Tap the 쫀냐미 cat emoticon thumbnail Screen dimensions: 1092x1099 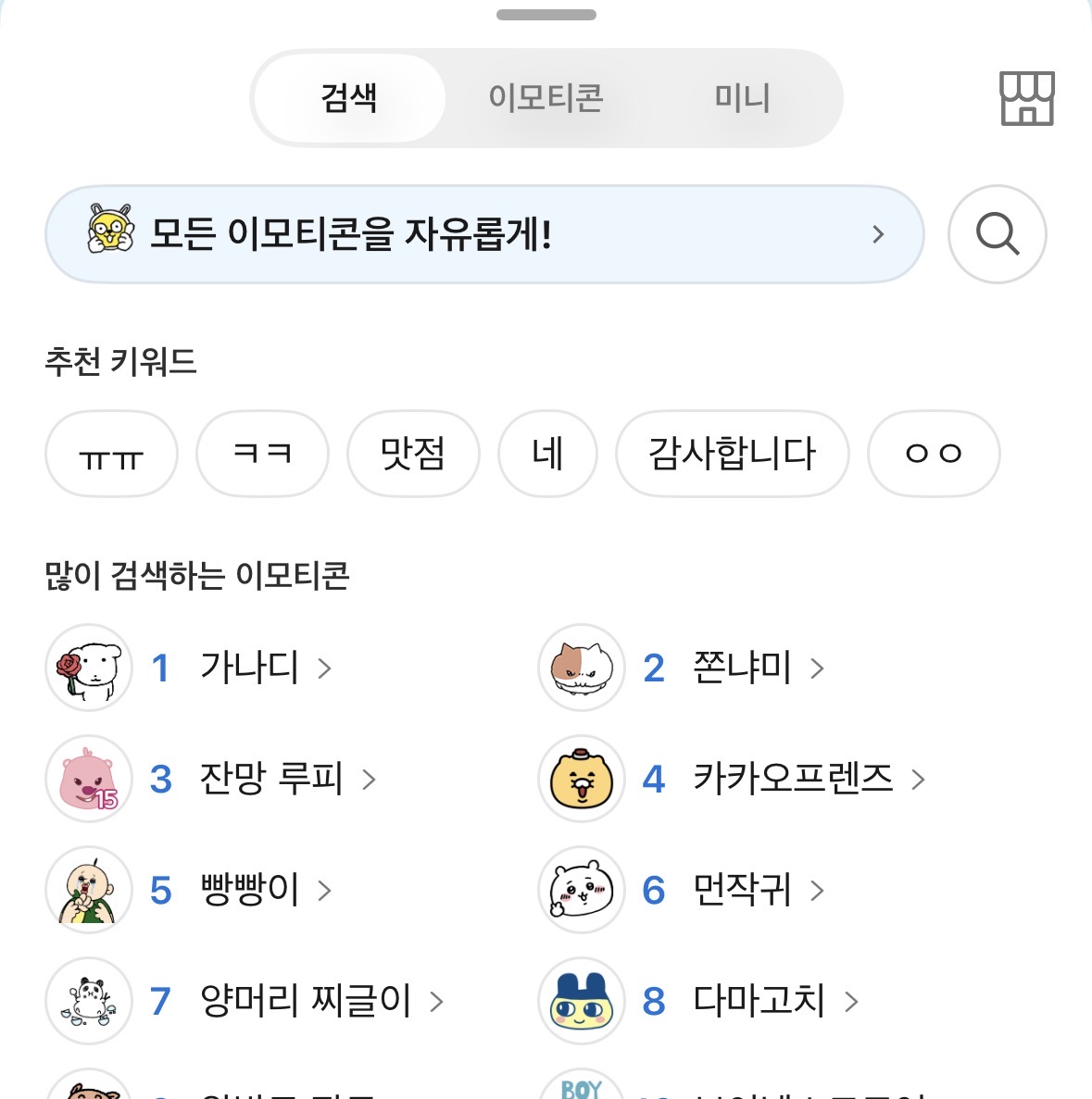[582, 668]
